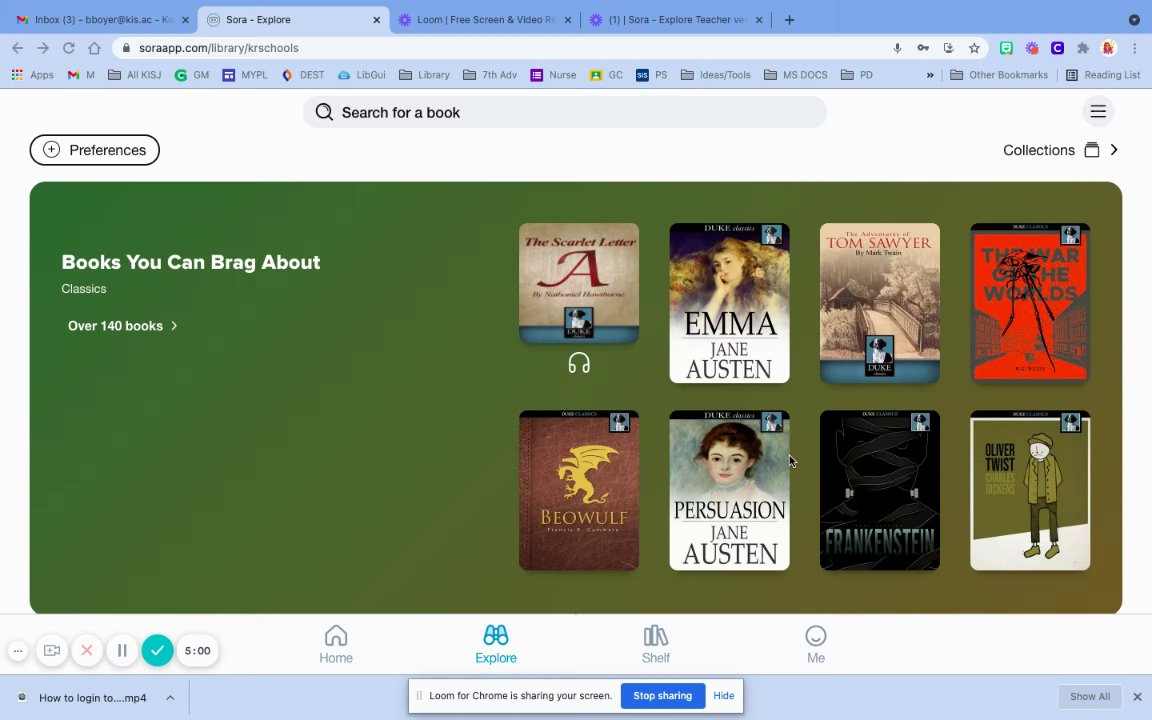
Task: Open the Sora hamburger menu
Action: tap(1098, 112)
